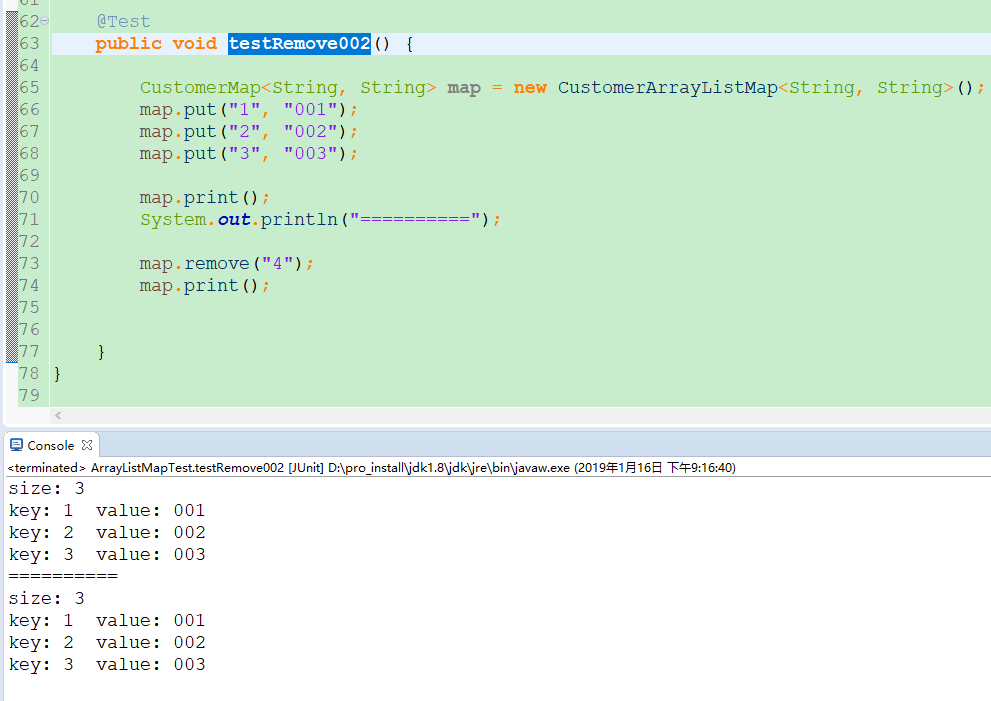Click the CustomerArrayListMap class name

pos(667,87)
